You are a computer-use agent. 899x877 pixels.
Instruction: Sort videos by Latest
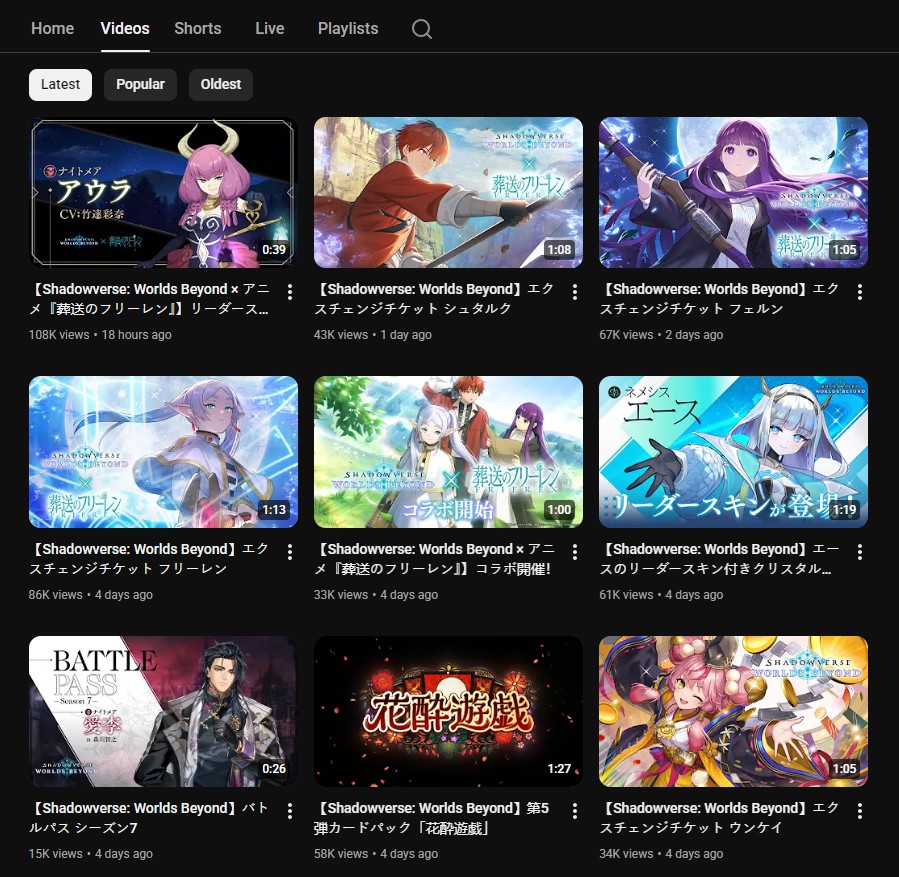[60, 85]
